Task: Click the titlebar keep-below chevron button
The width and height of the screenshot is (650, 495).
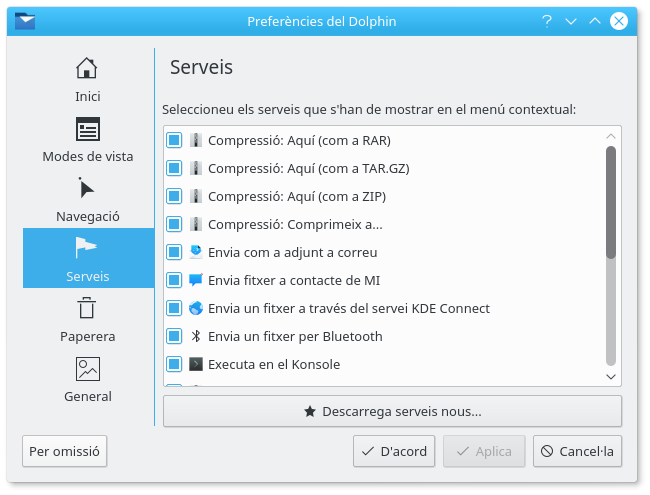Action: click(x=571, y=20)
